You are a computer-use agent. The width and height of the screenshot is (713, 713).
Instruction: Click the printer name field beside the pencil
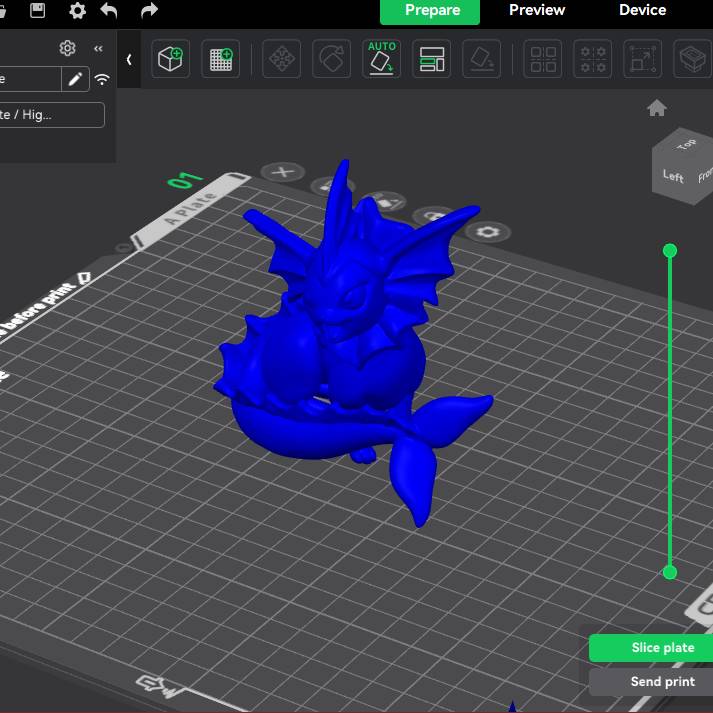coord(30,79)
